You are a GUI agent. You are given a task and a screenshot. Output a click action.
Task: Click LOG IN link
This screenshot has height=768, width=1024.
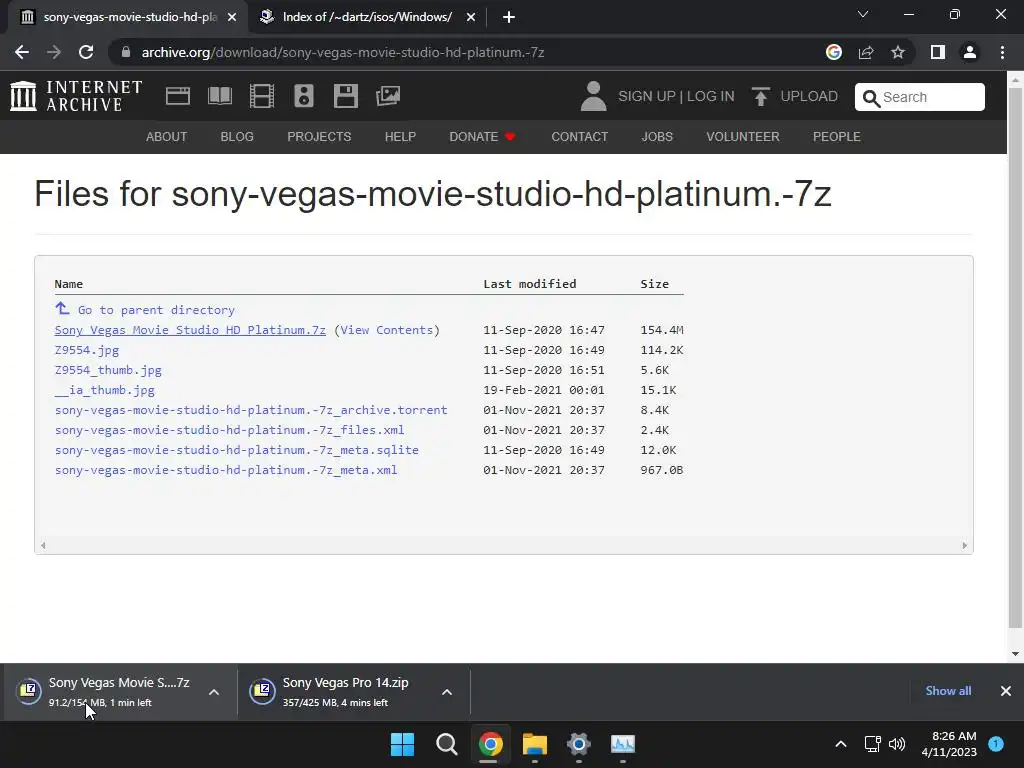(711, 96)
